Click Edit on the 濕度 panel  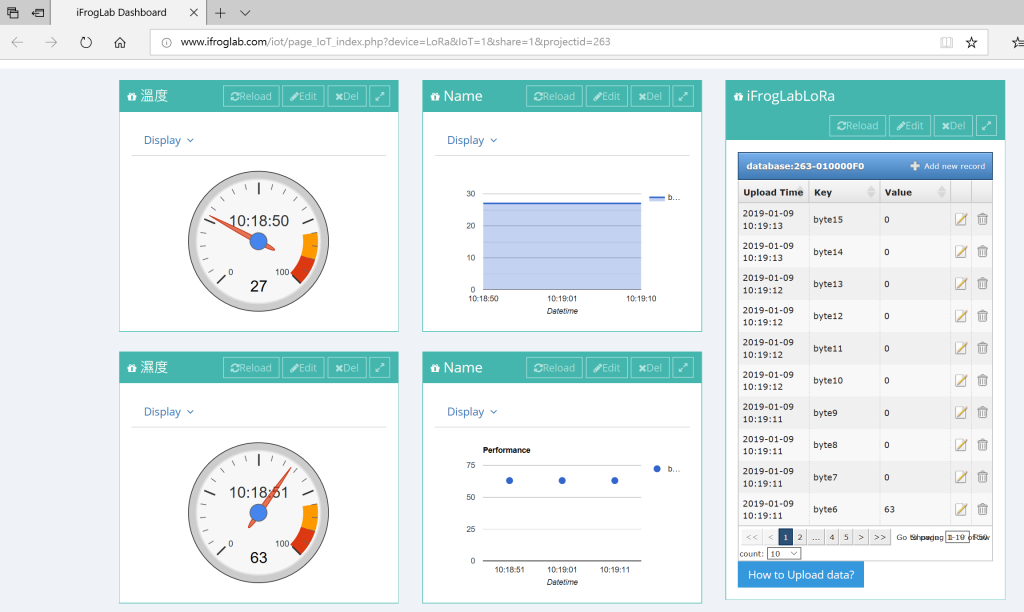303,368
